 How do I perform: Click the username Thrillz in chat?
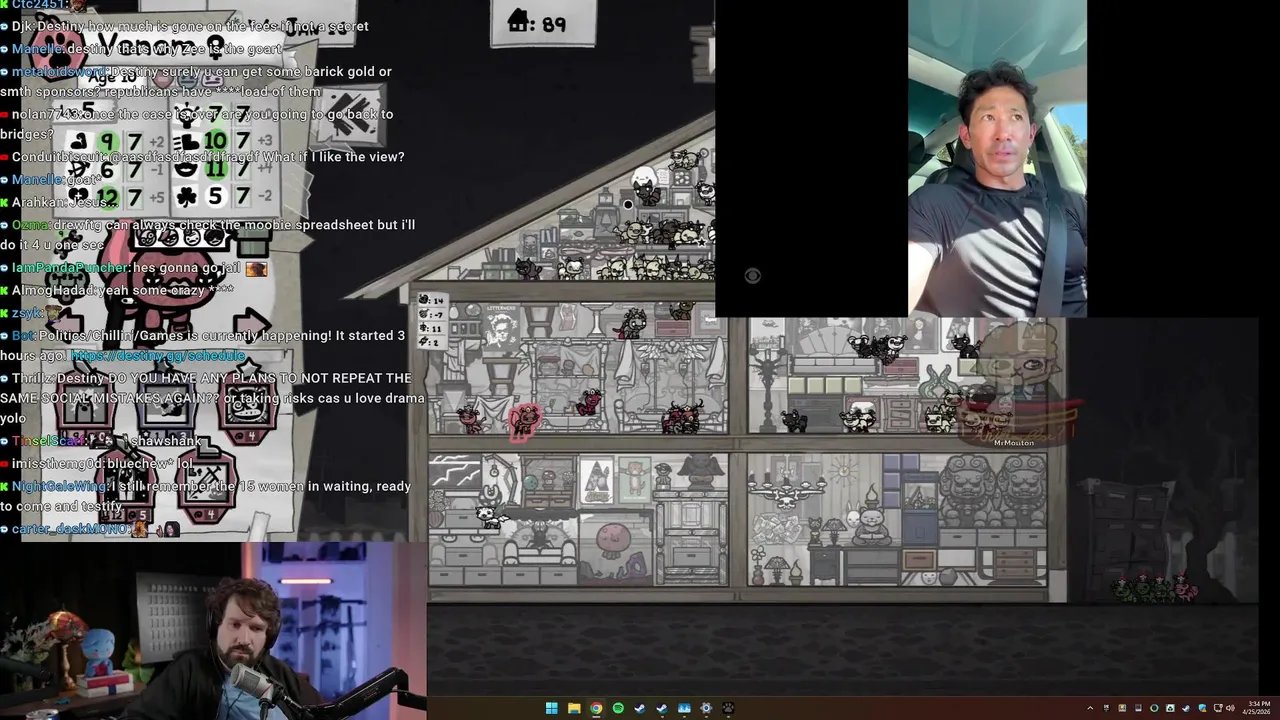[31, 378]
